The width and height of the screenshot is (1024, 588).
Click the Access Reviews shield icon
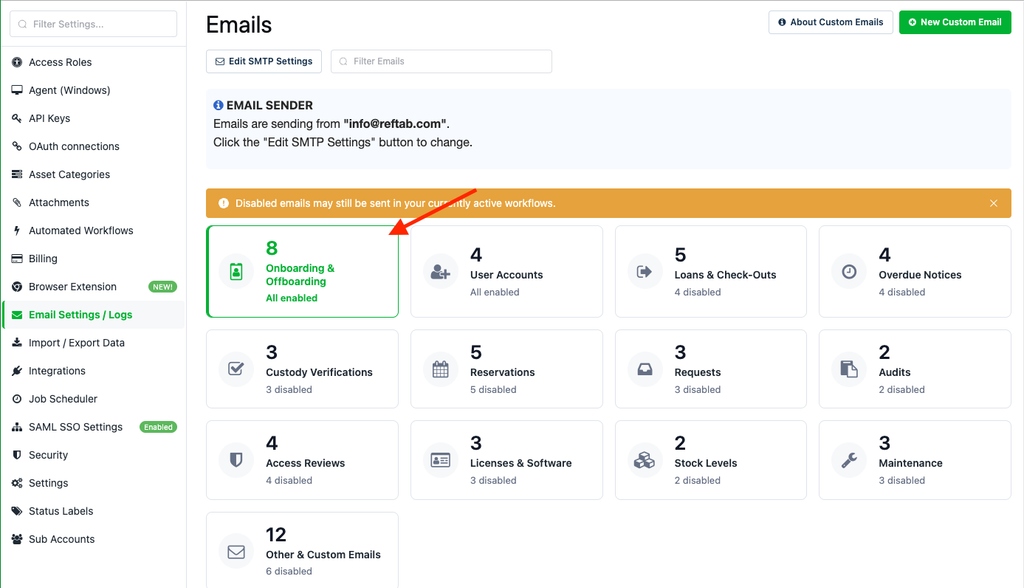[236, 460]
